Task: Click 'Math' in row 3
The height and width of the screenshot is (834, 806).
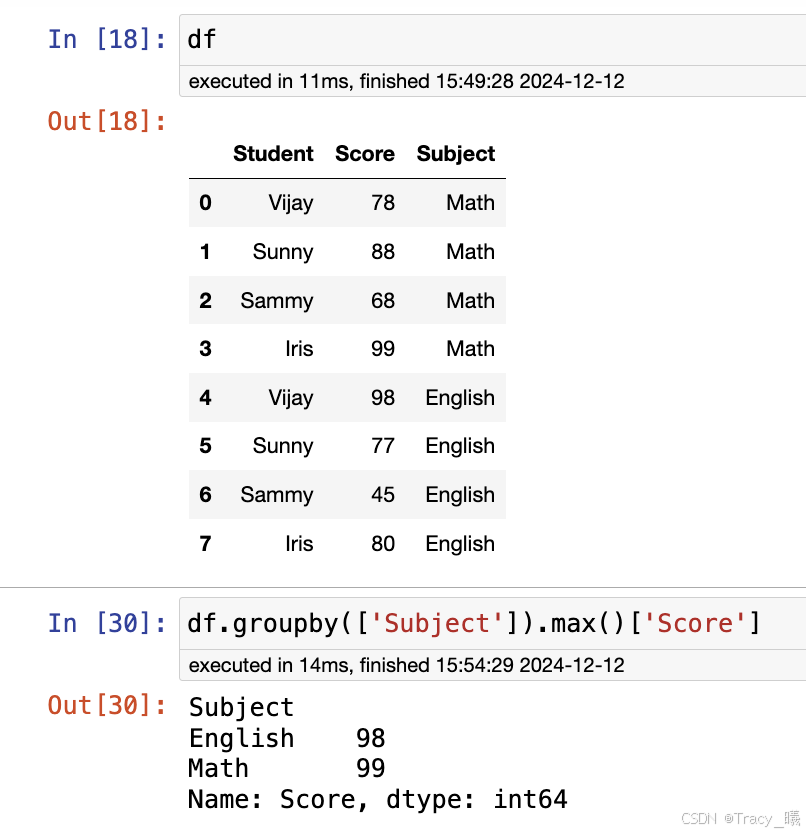Action: (x=470, y=349)
